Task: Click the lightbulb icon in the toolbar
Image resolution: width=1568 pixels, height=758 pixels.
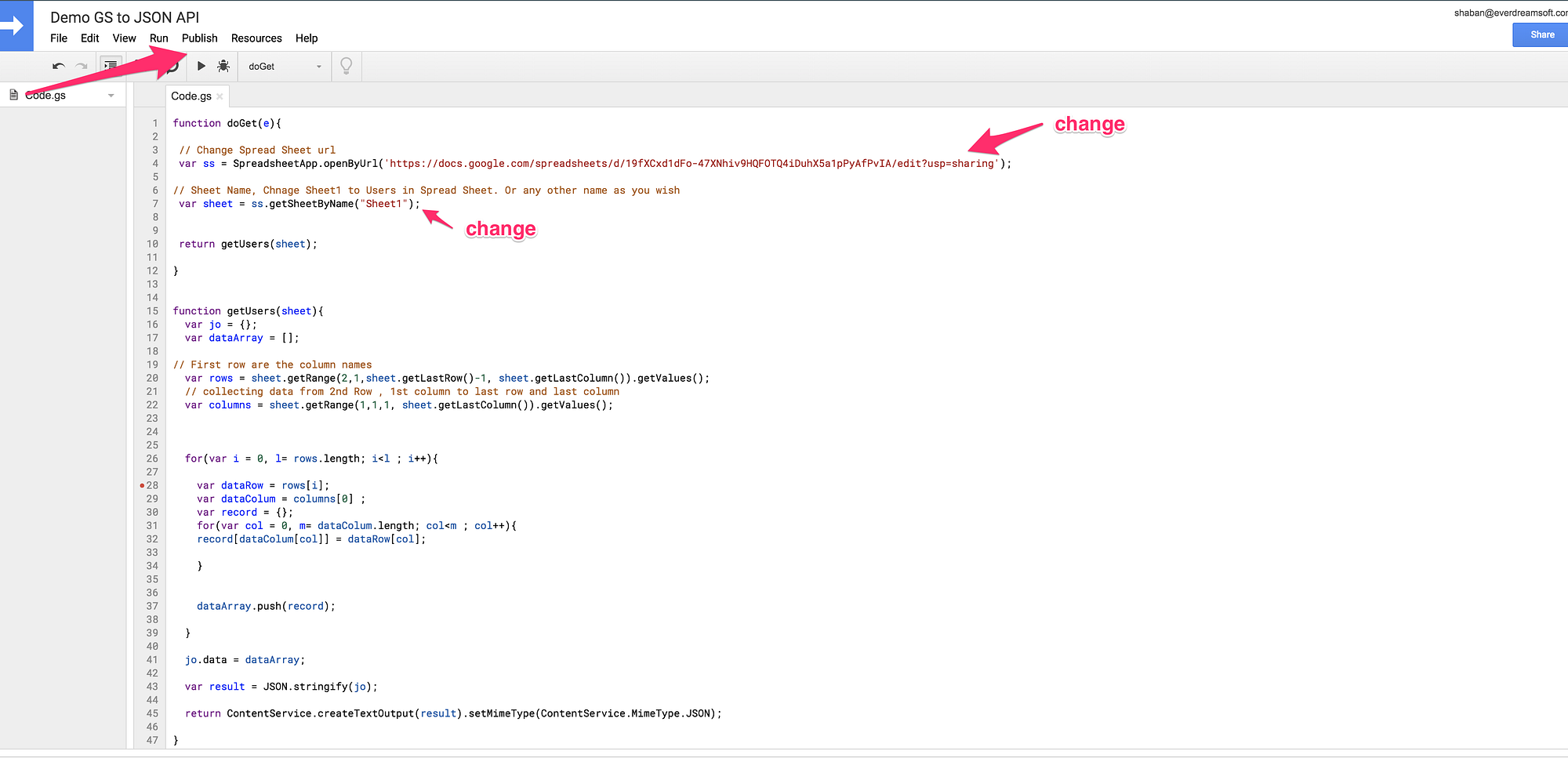Action: [x=346, y=66]
